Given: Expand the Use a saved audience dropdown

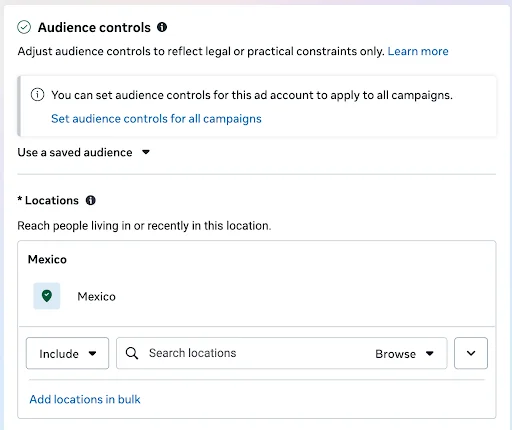Looking at the screenshot, I should (x=84, y=152).
